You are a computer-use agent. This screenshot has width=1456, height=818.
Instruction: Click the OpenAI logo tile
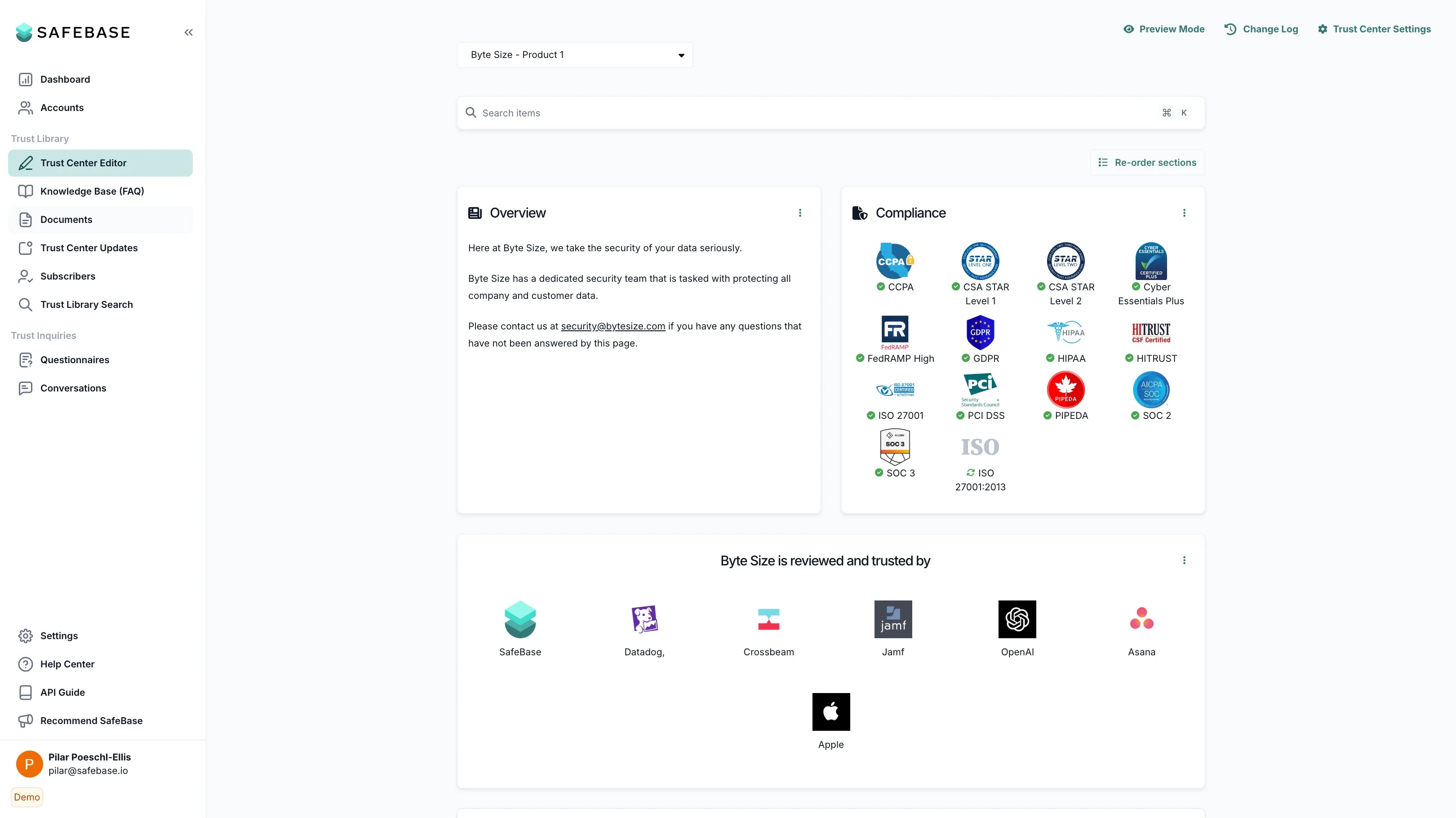click(x=1017, y=619)
